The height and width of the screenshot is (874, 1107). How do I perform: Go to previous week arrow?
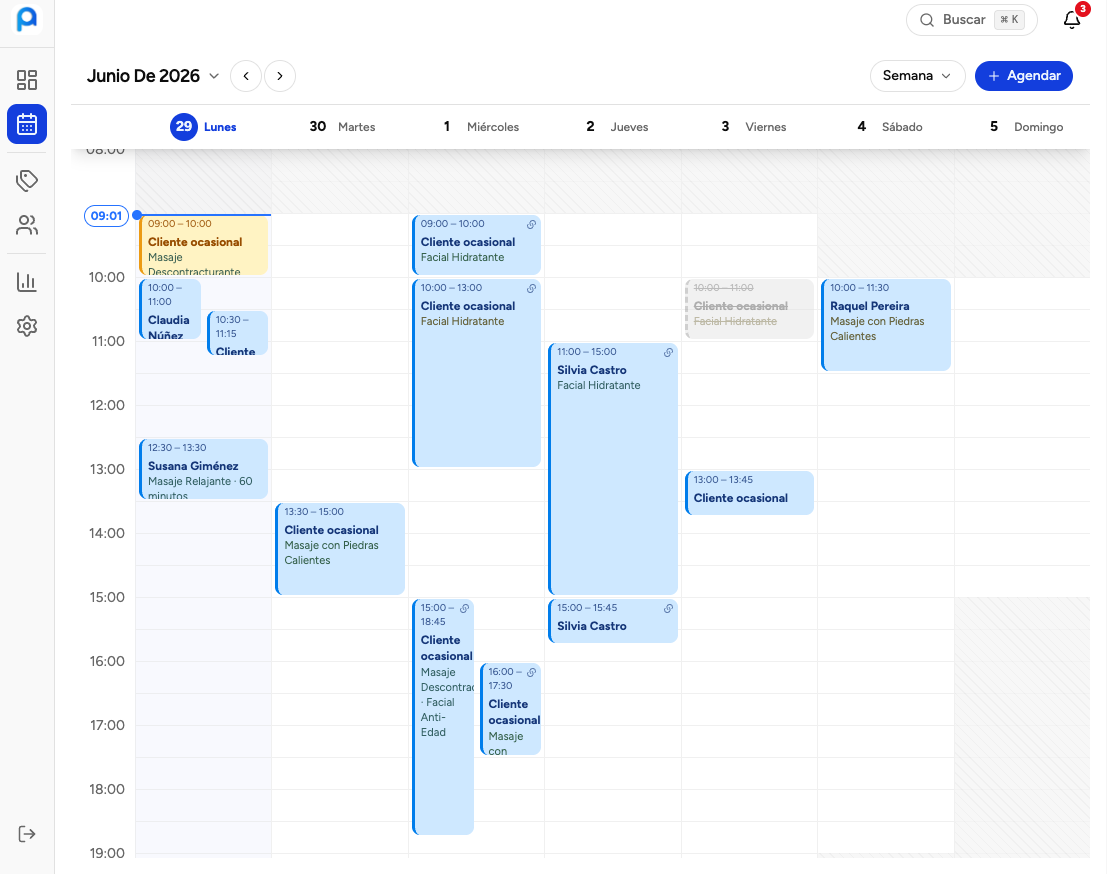[x=246, y=76]
